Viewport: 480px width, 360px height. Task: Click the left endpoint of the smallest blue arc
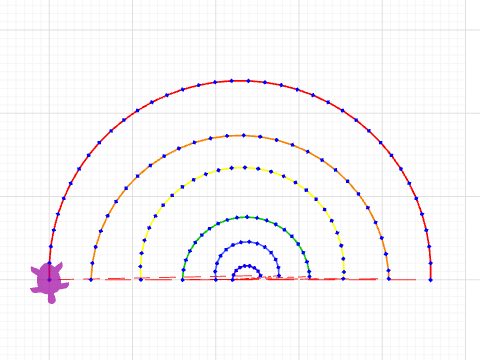pos(232,280)
